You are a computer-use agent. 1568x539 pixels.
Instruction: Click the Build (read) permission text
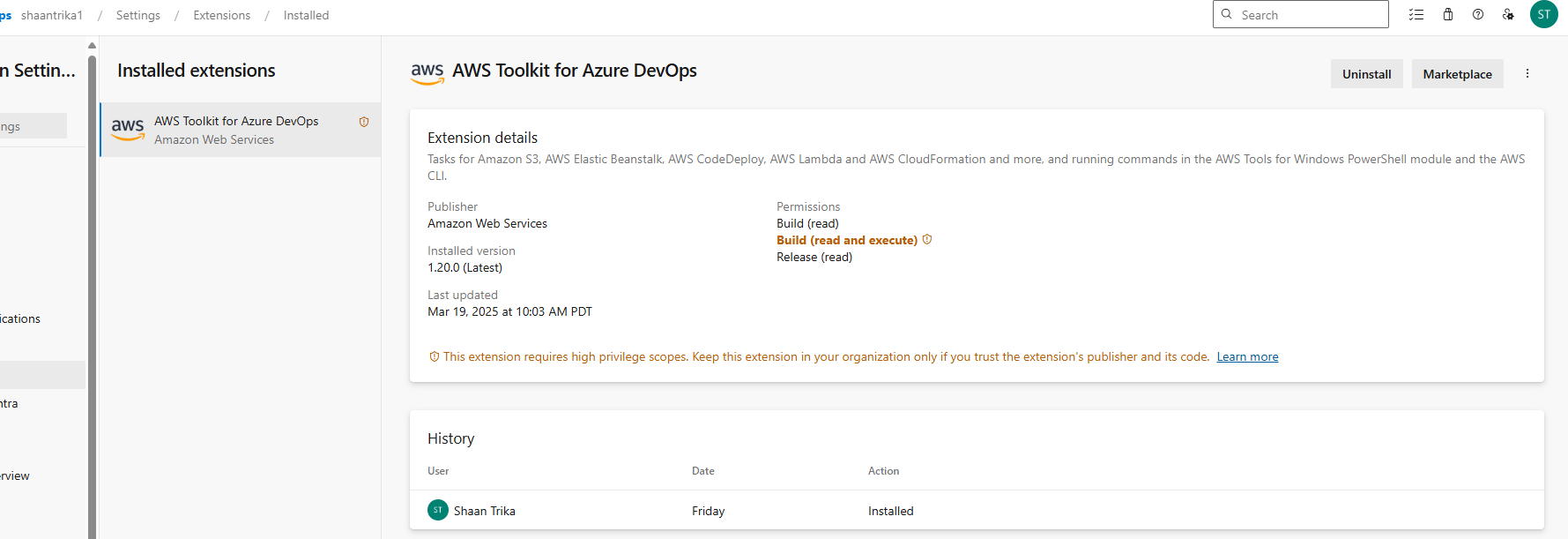point(807,223)
